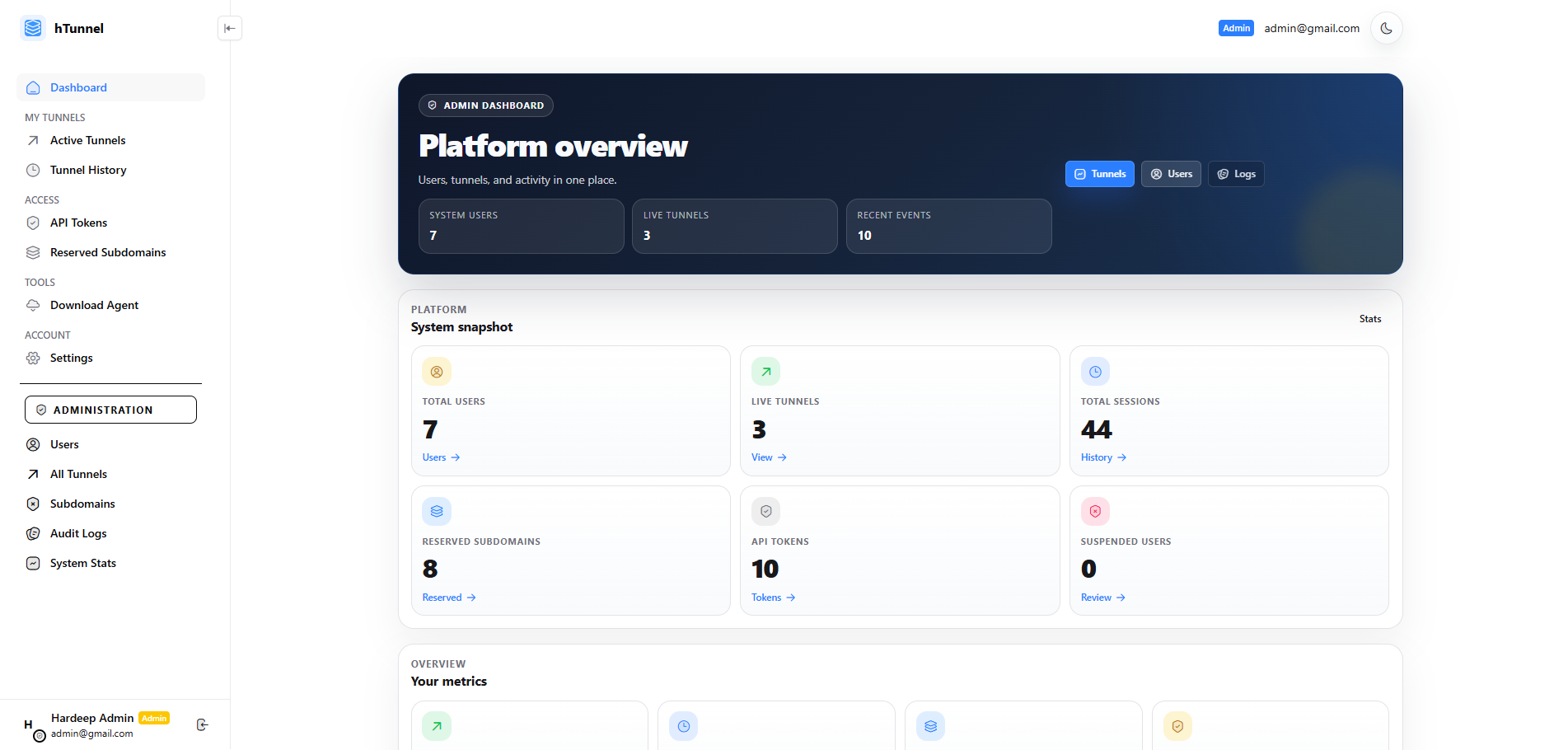Select the Reserved Subdomains layers icon

pyautogui.click(x=33, y=252)
